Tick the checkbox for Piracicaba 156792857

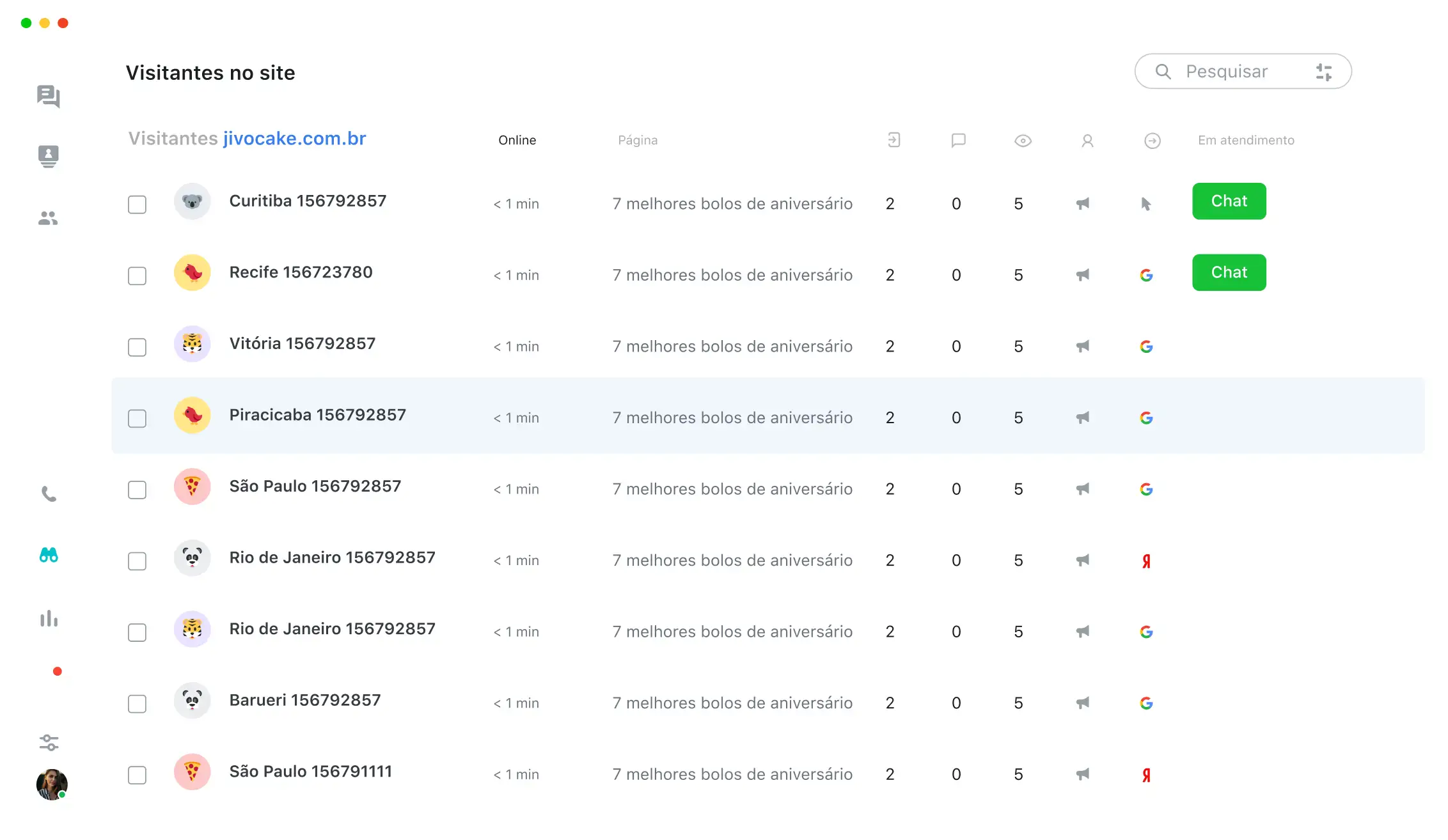(x=137, y=419)
